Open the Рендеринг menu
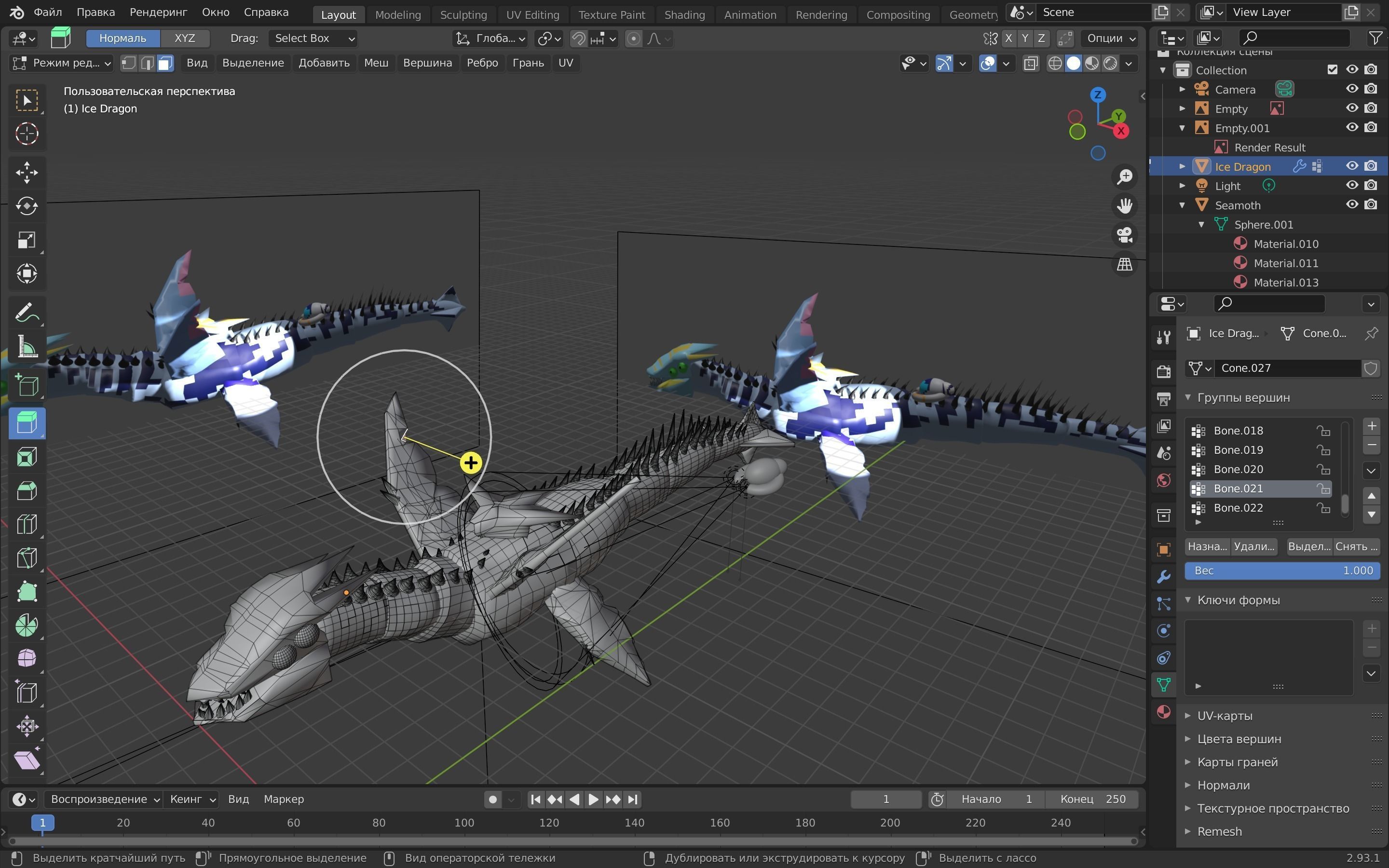 pyautogui.click(x=158, y=12)
